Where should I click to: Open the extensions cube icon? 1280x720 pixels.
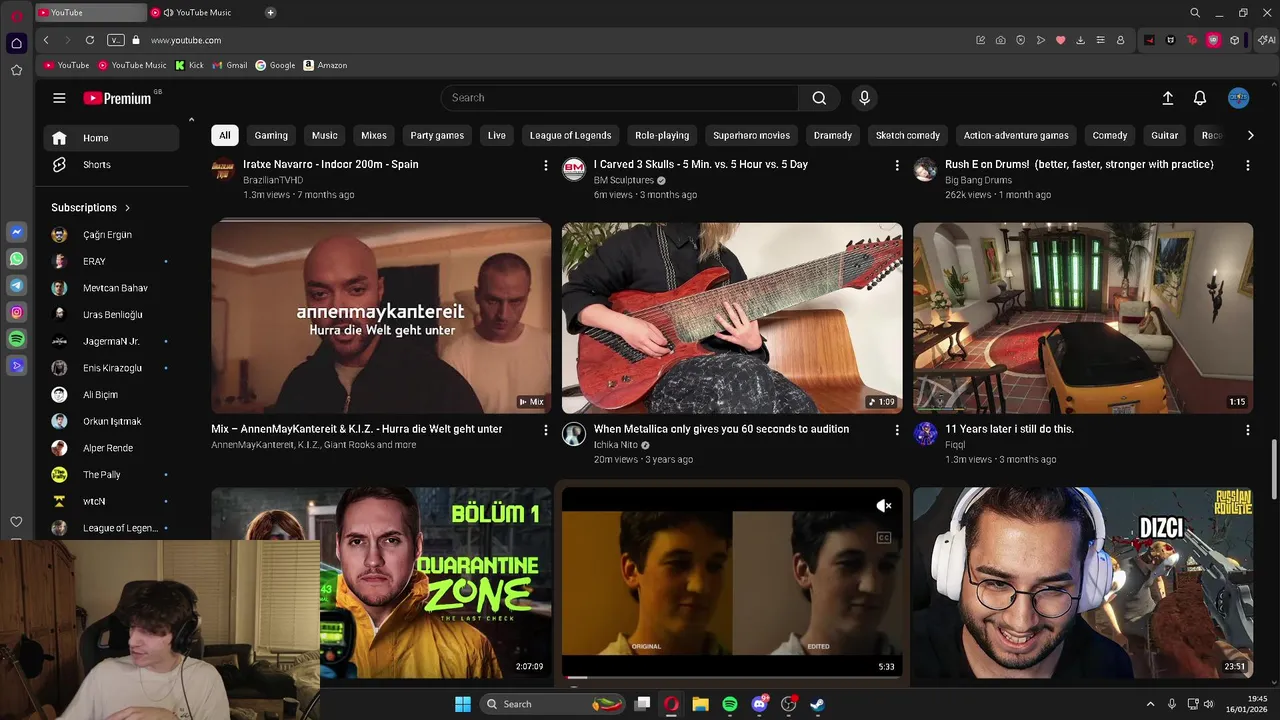click(1235, 40)
